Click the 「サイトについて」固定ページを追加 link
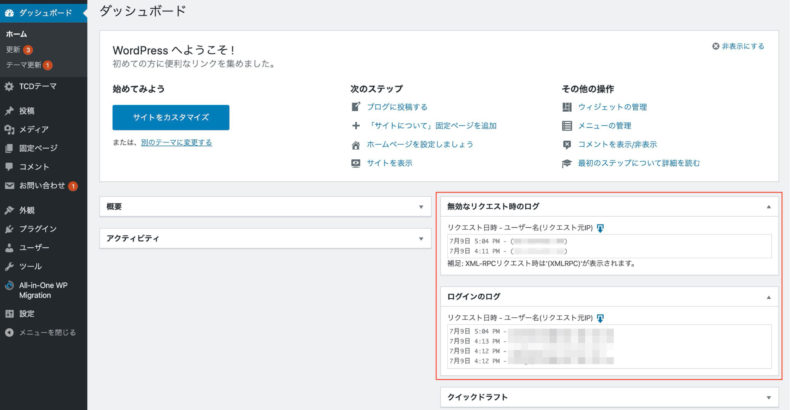 click(x=432, y=125)
